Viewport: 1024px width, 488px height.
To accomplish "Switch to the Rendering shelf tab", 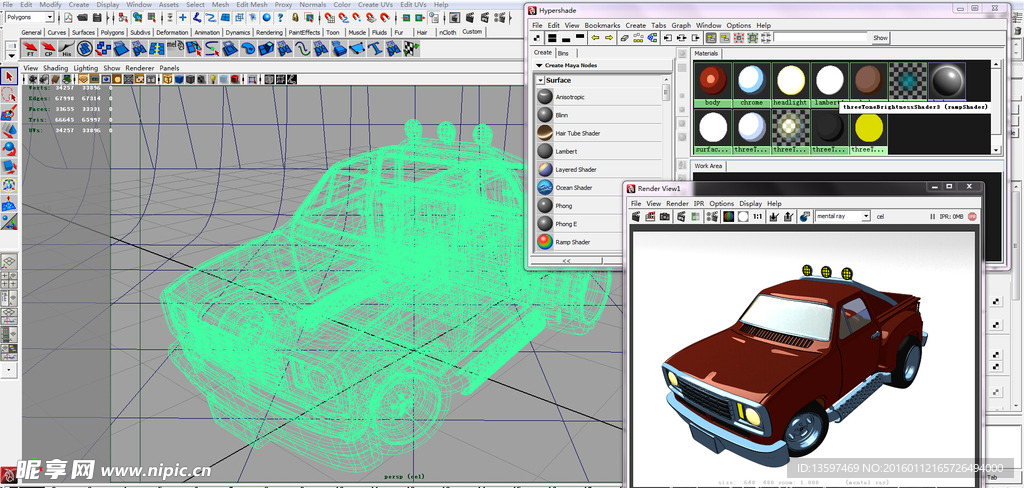I will point(269,32).
